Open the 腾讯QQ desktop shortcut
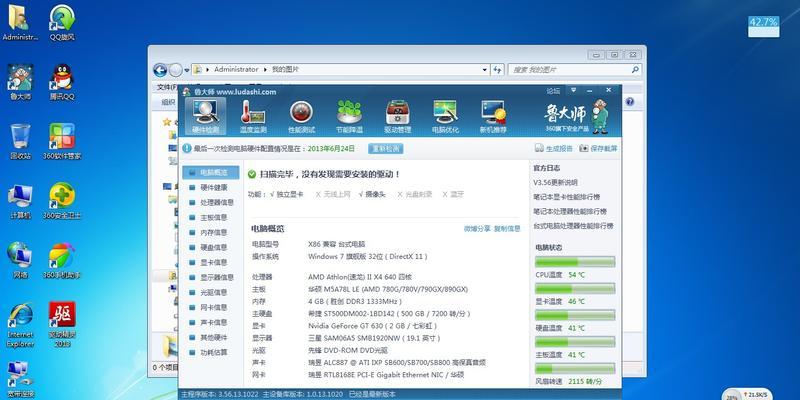800x400 pixels. coord(62,82)
